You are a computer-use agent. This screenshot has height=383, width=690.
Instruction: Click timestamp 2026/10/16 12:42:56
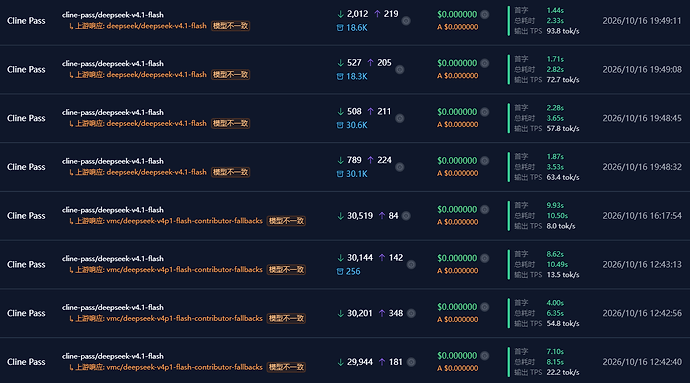point(642,313)
